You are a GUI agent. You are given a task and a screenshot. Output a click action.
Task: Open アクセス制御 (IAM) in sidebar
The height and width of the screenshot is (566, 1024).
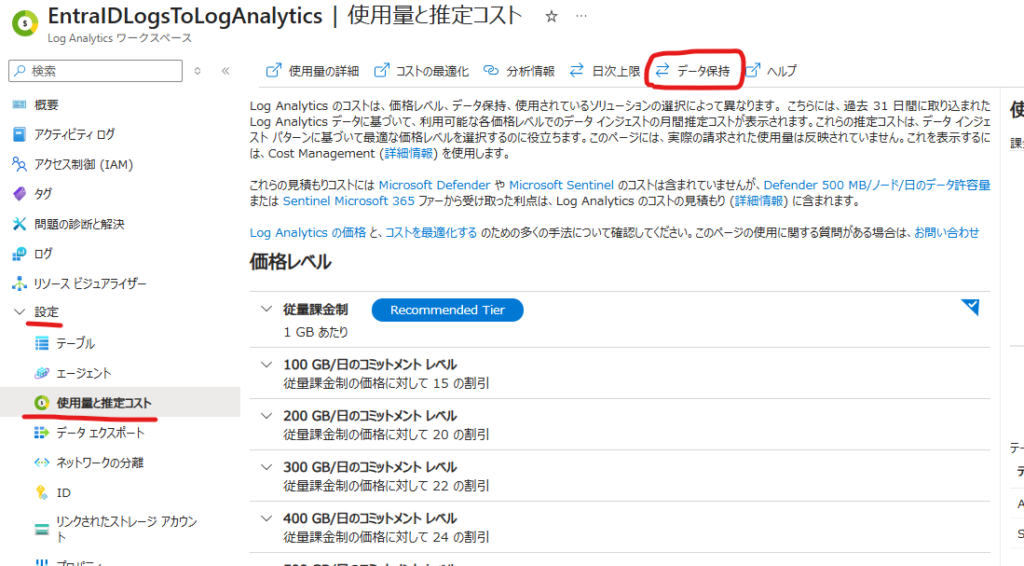(x=84, y=165)
